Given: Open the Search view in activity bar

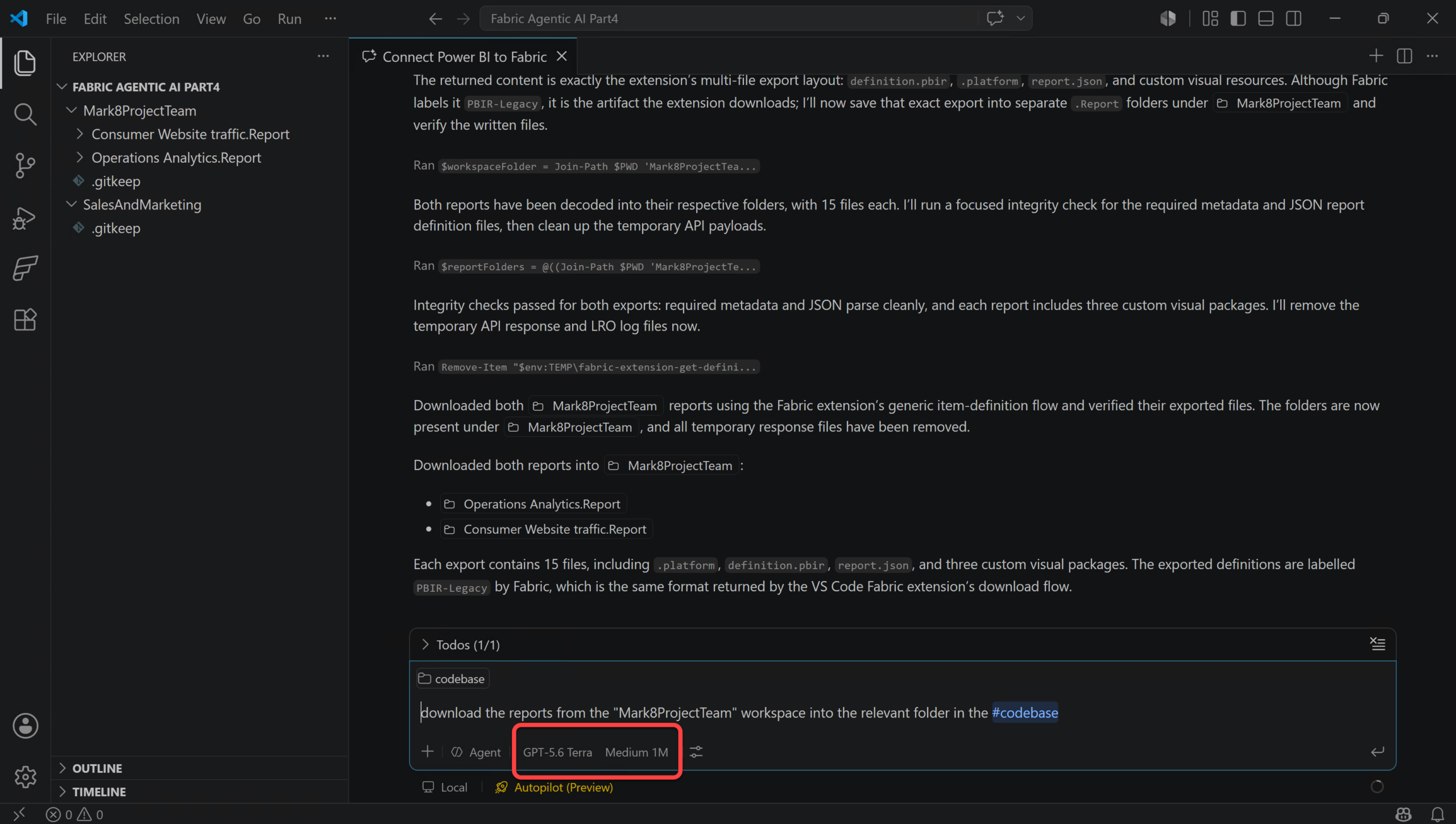Looking at the screenshot, I should pyautogui.click(x=25, y=114).
